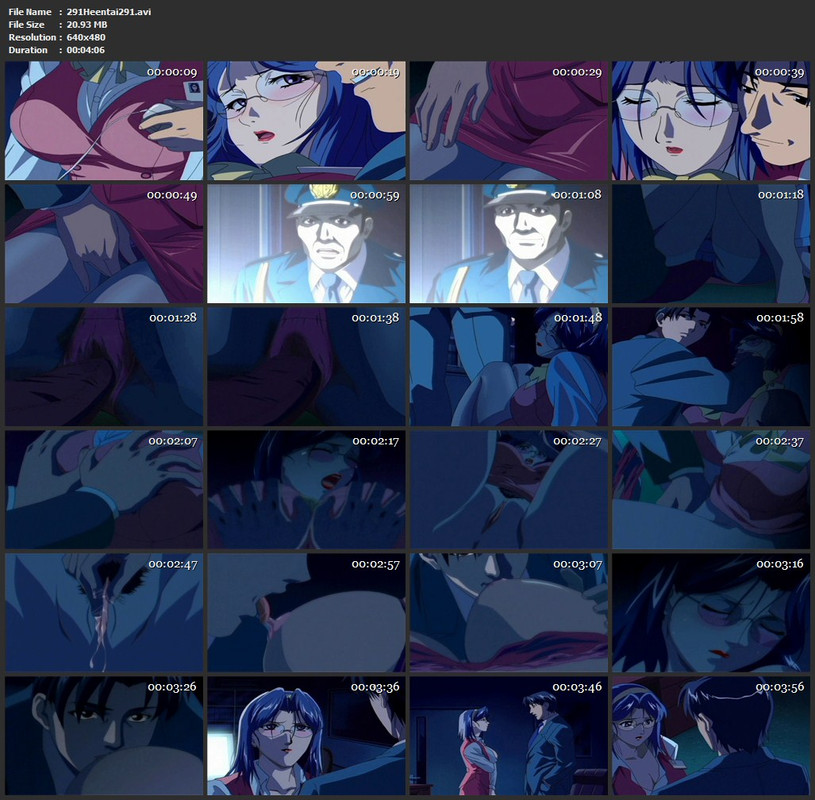The image size is (815, 800).
Task: View the thumbnail at 00:03:36
Action: pos(306,736)
